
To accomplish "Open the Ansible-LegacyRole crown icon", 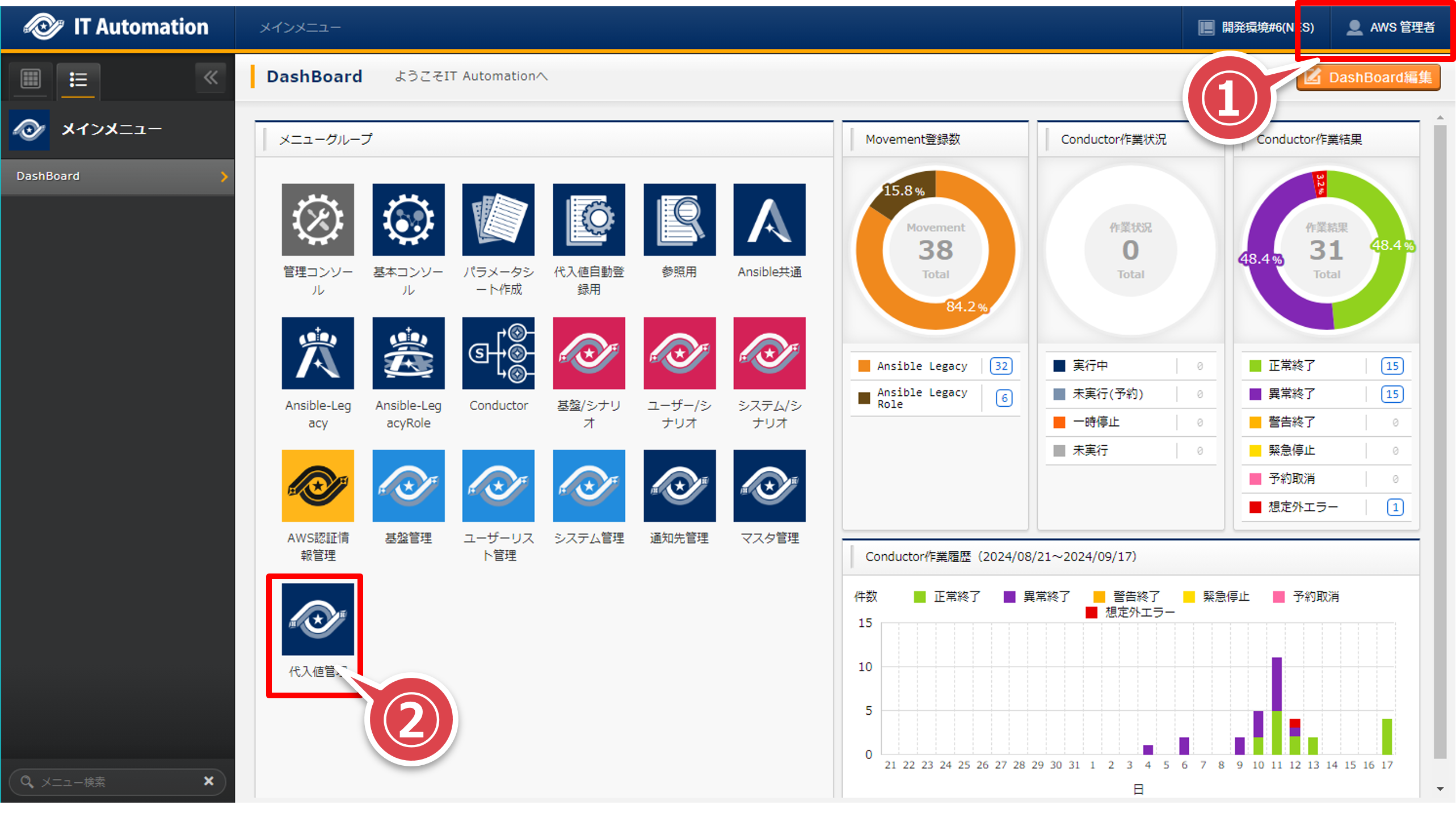I will pos(408,353).
